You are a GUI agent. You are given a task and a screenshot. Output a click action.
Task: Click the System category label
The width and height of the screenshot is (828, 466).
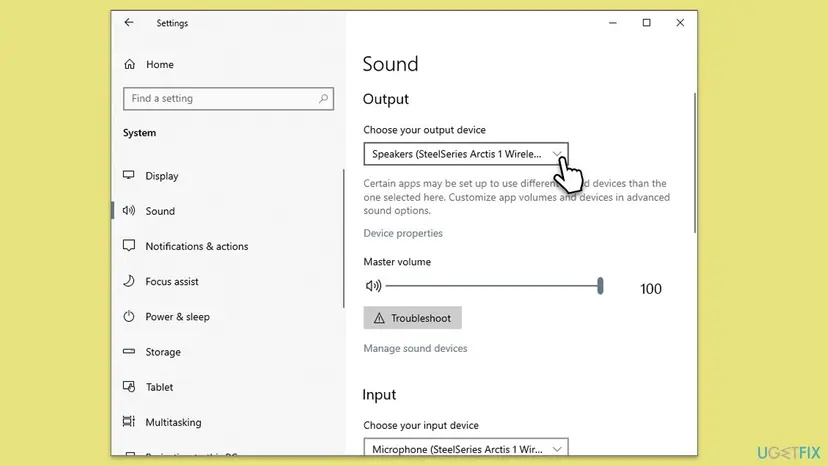pos(139,133)
